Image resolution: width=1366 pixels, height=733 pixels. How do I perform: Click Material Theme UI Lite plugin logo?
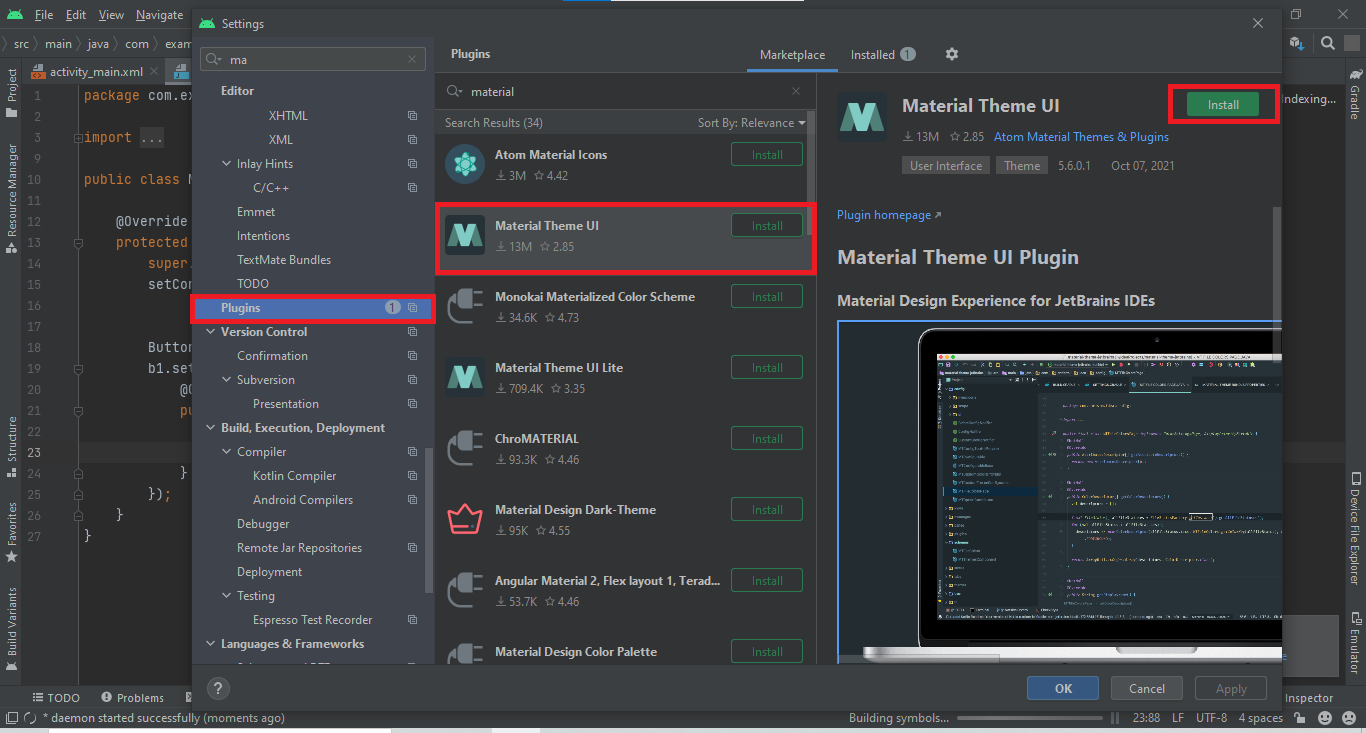click(x=465, y=378)
